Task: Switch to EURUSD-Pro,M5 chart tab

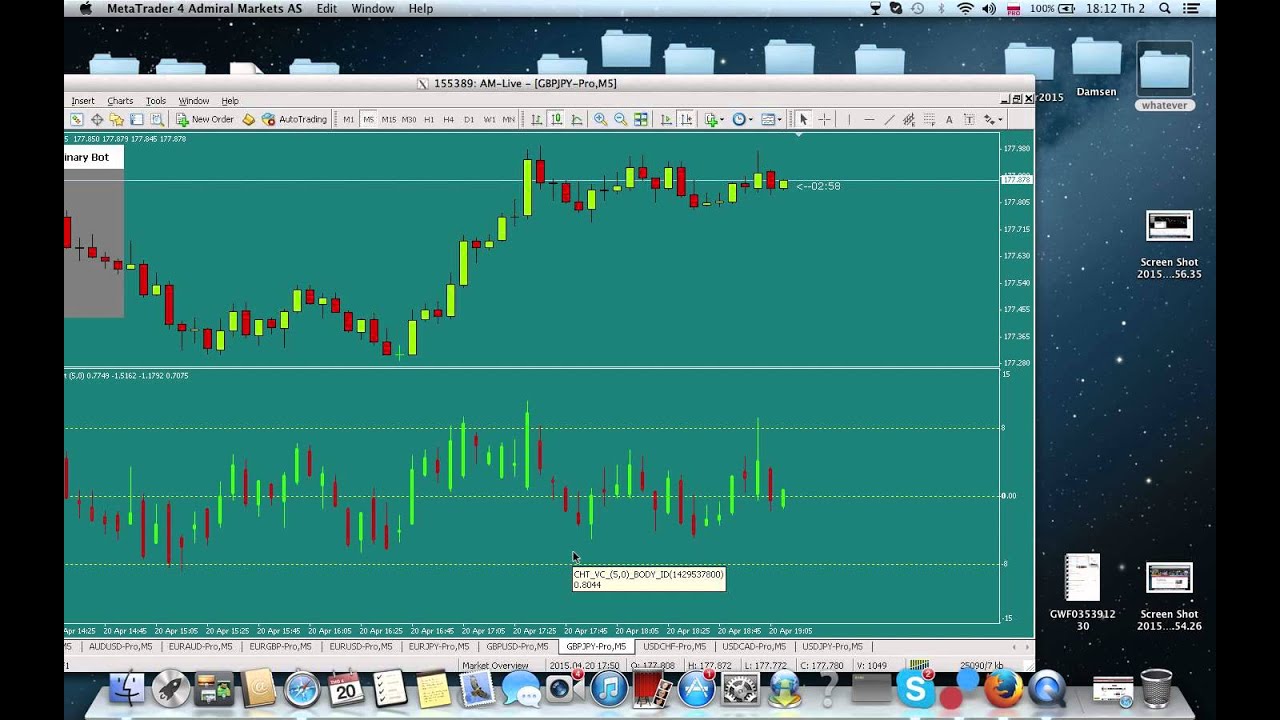Action: (361, 647)
